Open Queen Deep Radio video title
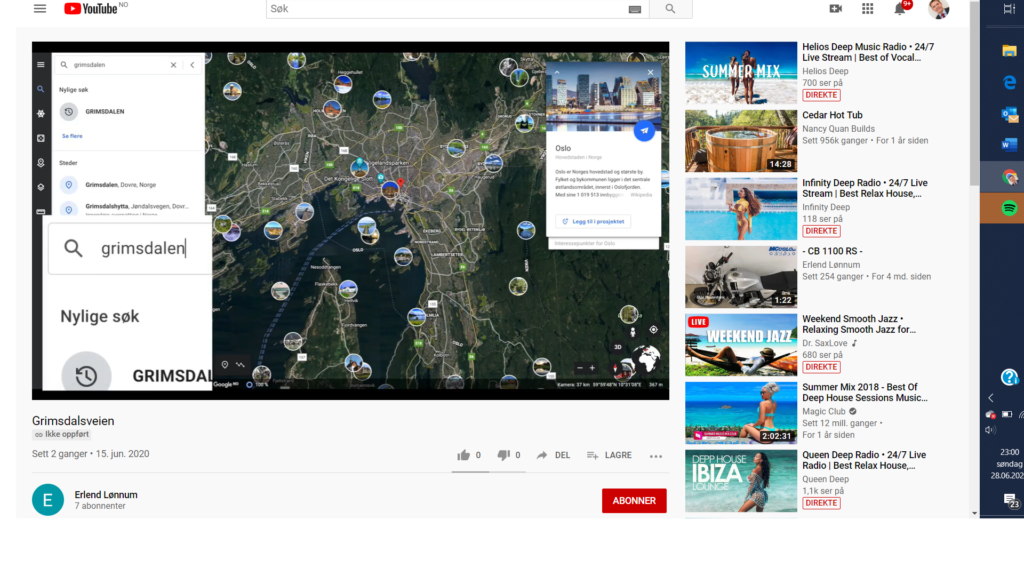The width and height of the screenshot is (1024, 576). coord(864,460)
